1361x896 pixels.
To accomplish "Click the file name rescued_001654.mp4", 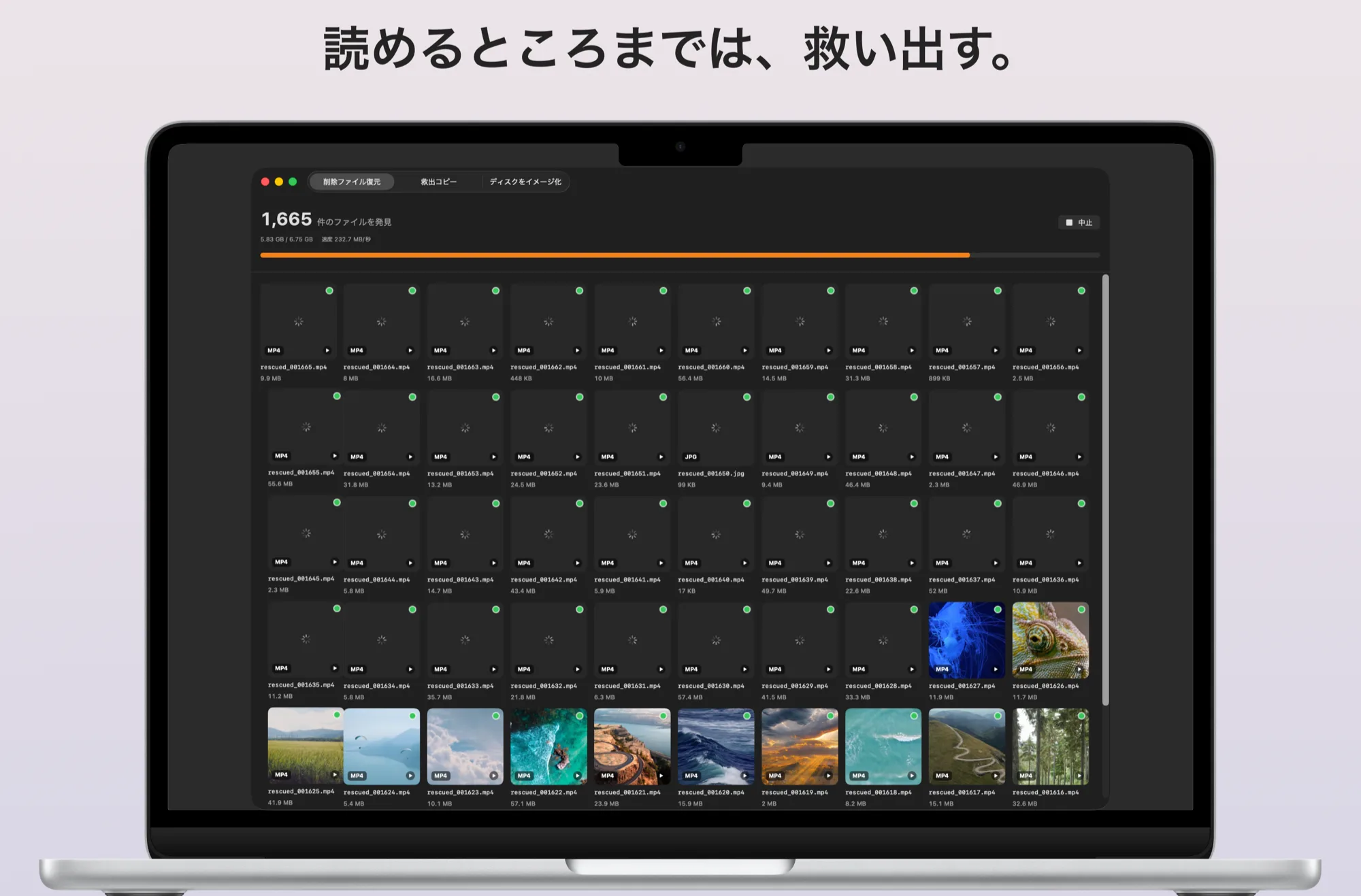I will [376, 474].
